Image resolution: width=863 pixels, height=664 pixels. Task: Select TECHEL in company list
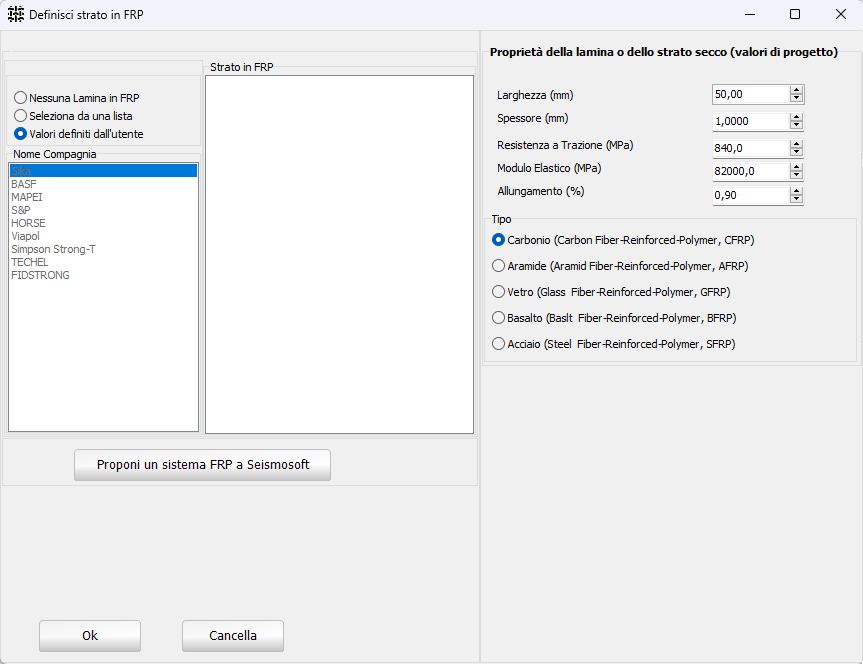coord(103,262)
